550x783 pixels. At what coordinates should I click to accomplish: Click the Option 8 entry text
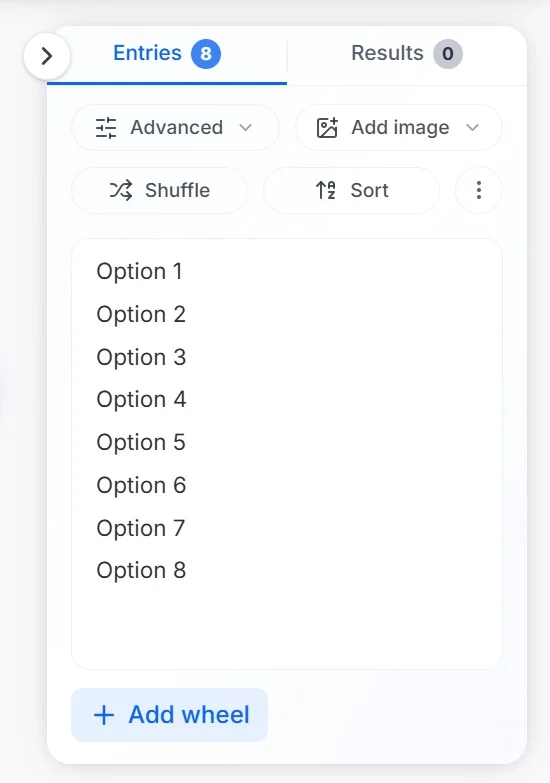[141, 571]
